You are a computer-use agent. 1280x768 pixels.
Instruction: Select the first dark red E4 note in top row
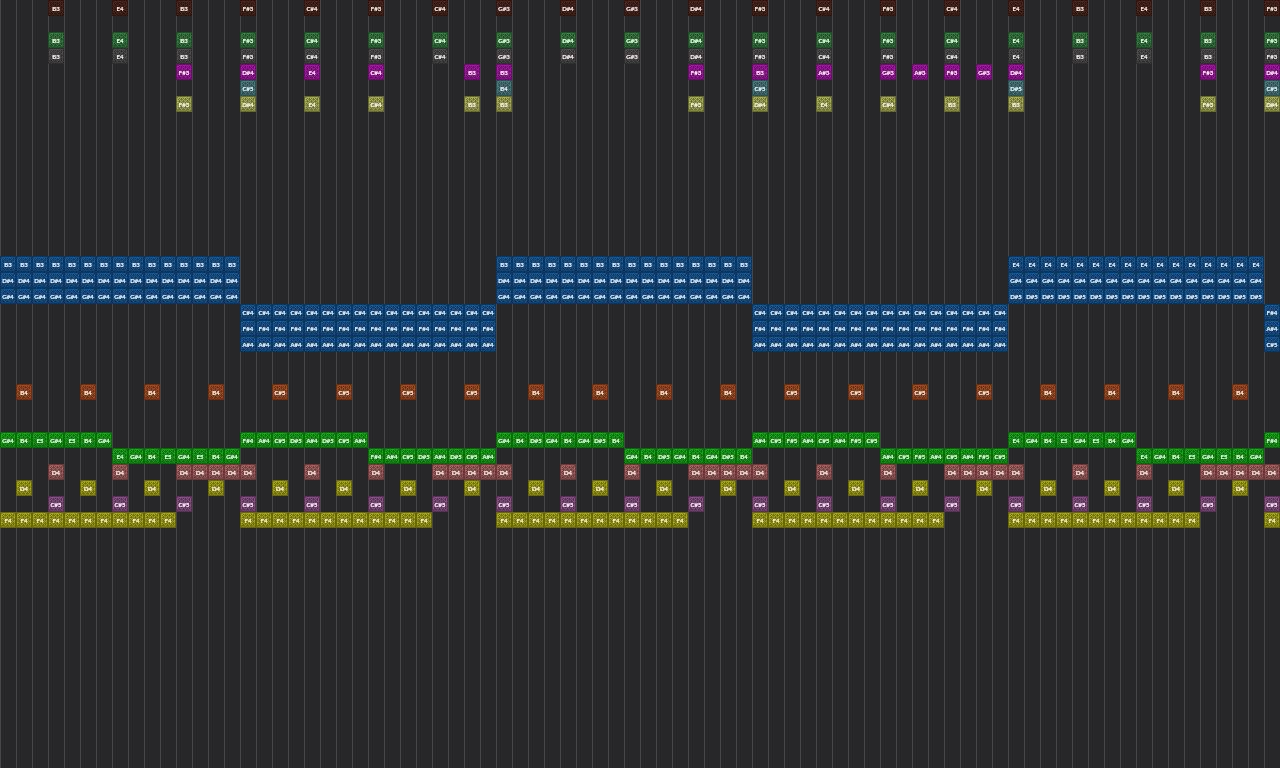[x=120, y=9]
